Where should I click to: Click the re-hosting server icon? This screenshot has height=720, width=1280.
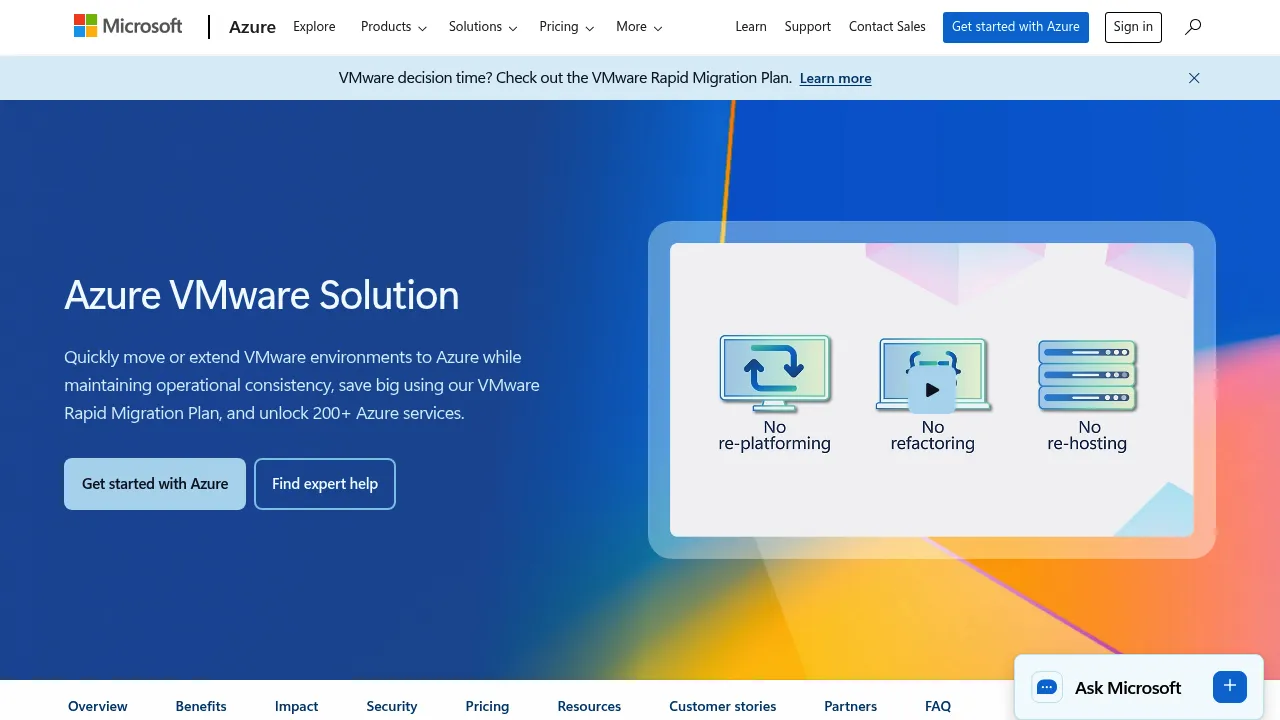click(x=1088, y=375)
